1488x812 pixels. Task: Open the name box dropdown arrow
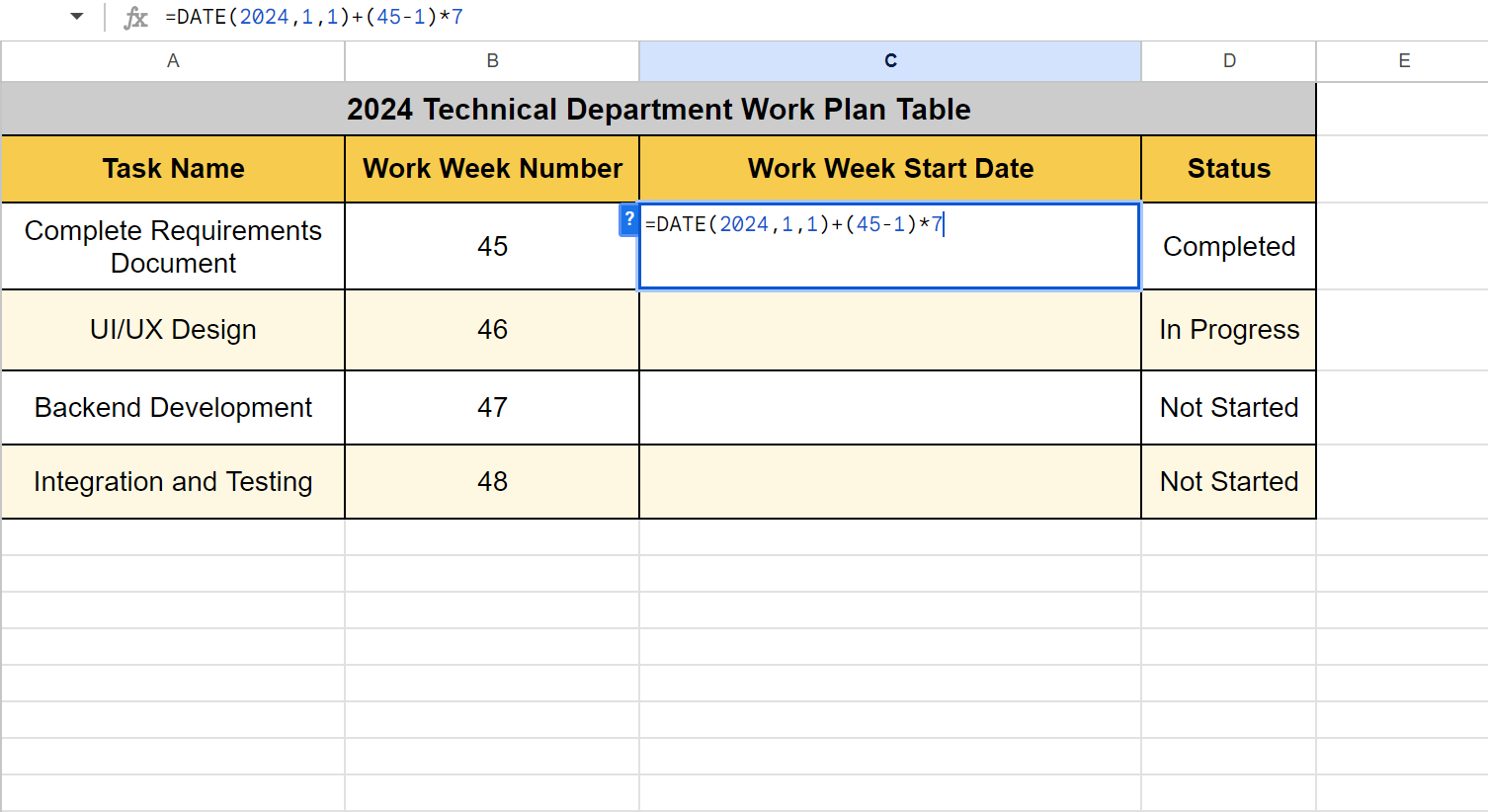(x=77, y=17)
